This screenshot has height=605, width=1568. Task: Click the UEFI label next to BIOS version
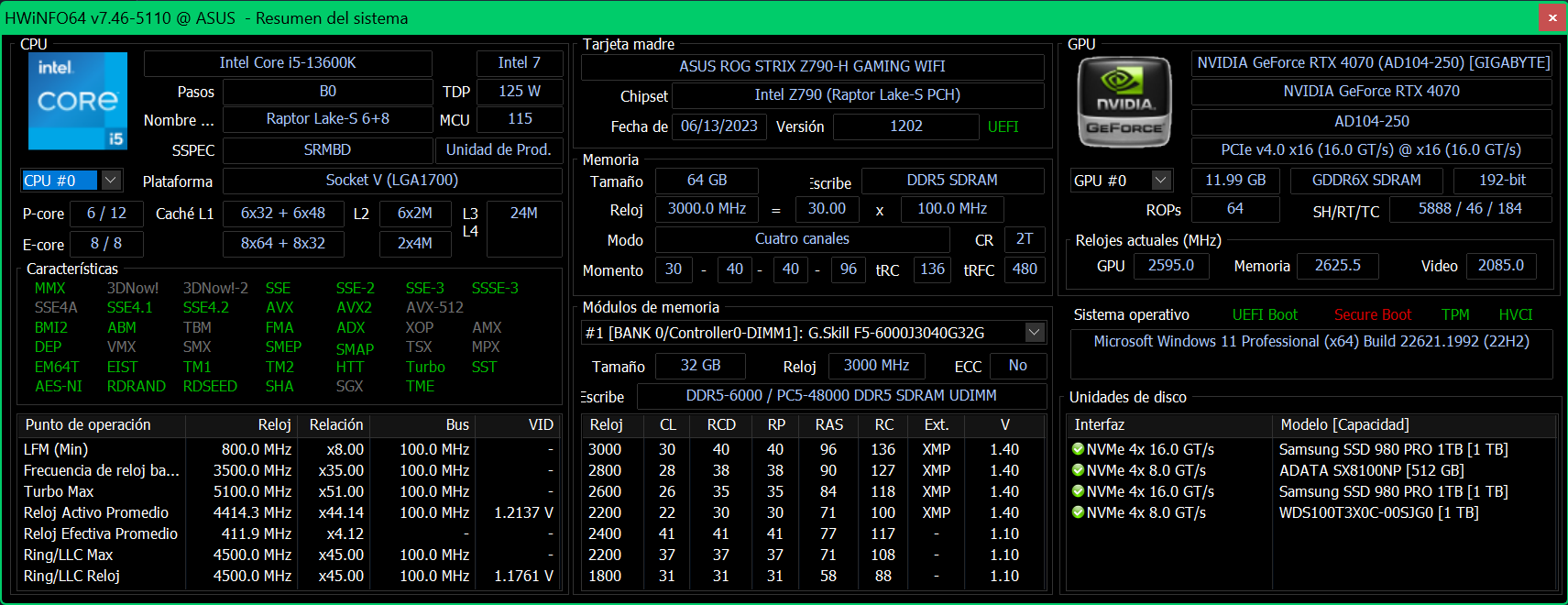tap(1003, 127)
